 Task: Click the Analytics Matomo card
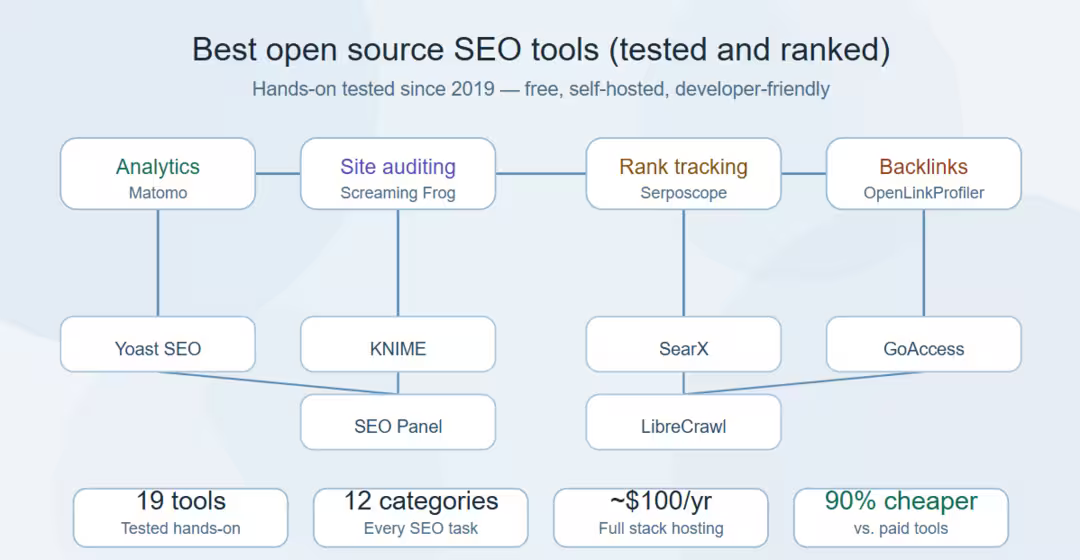click(158, 174)
